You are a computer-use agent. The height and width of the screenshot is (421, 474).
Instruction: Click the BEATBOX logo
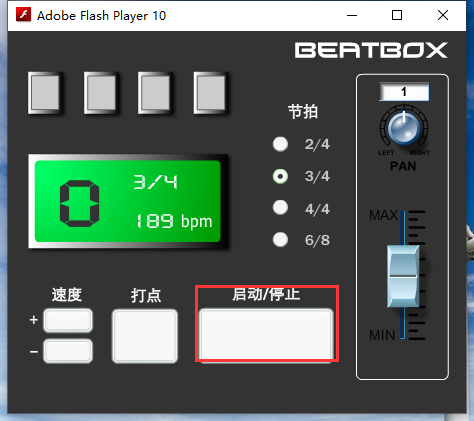pos(371,50)
